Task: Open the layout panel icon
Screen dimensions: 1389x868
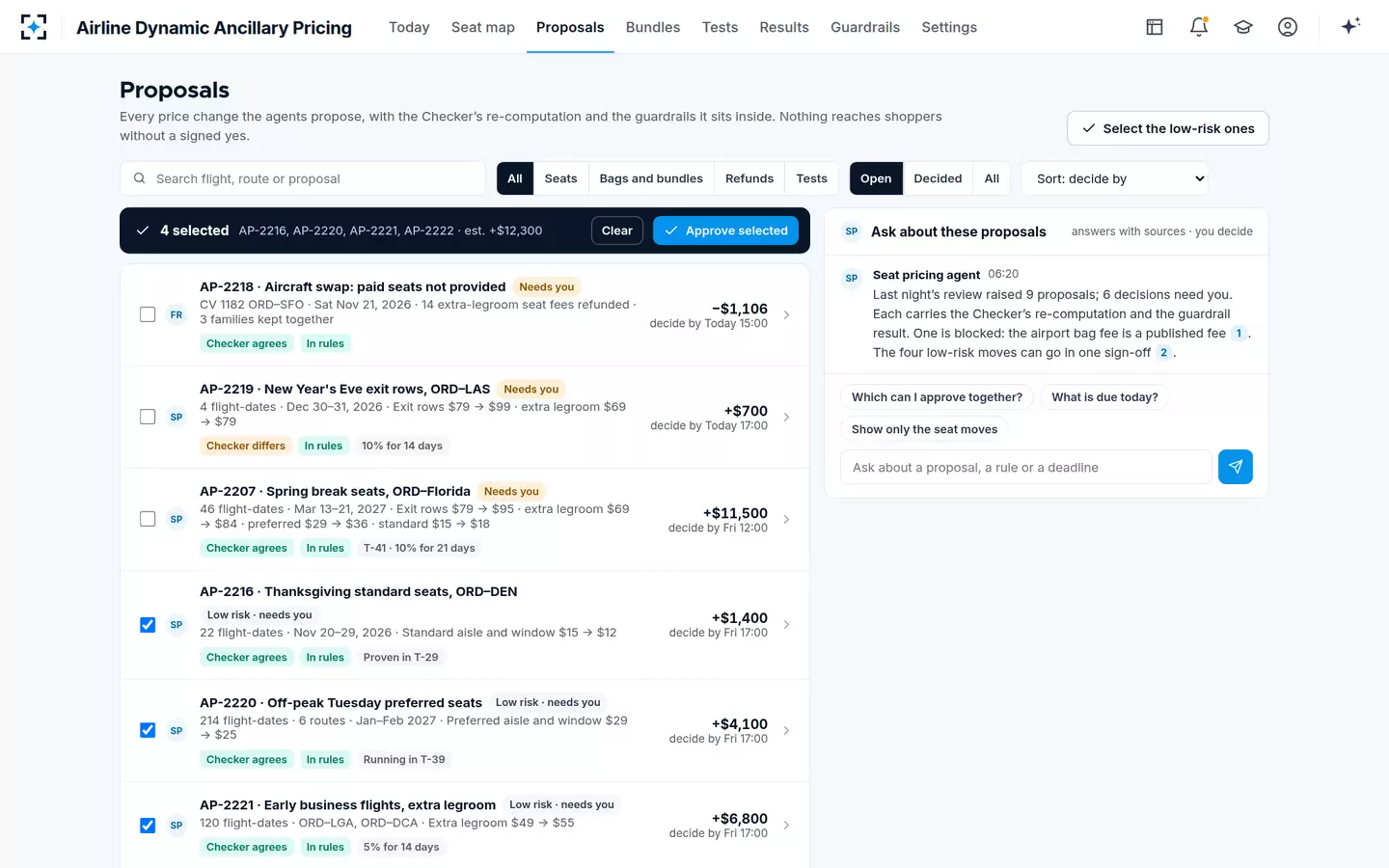Action: tap(1155, 27)
